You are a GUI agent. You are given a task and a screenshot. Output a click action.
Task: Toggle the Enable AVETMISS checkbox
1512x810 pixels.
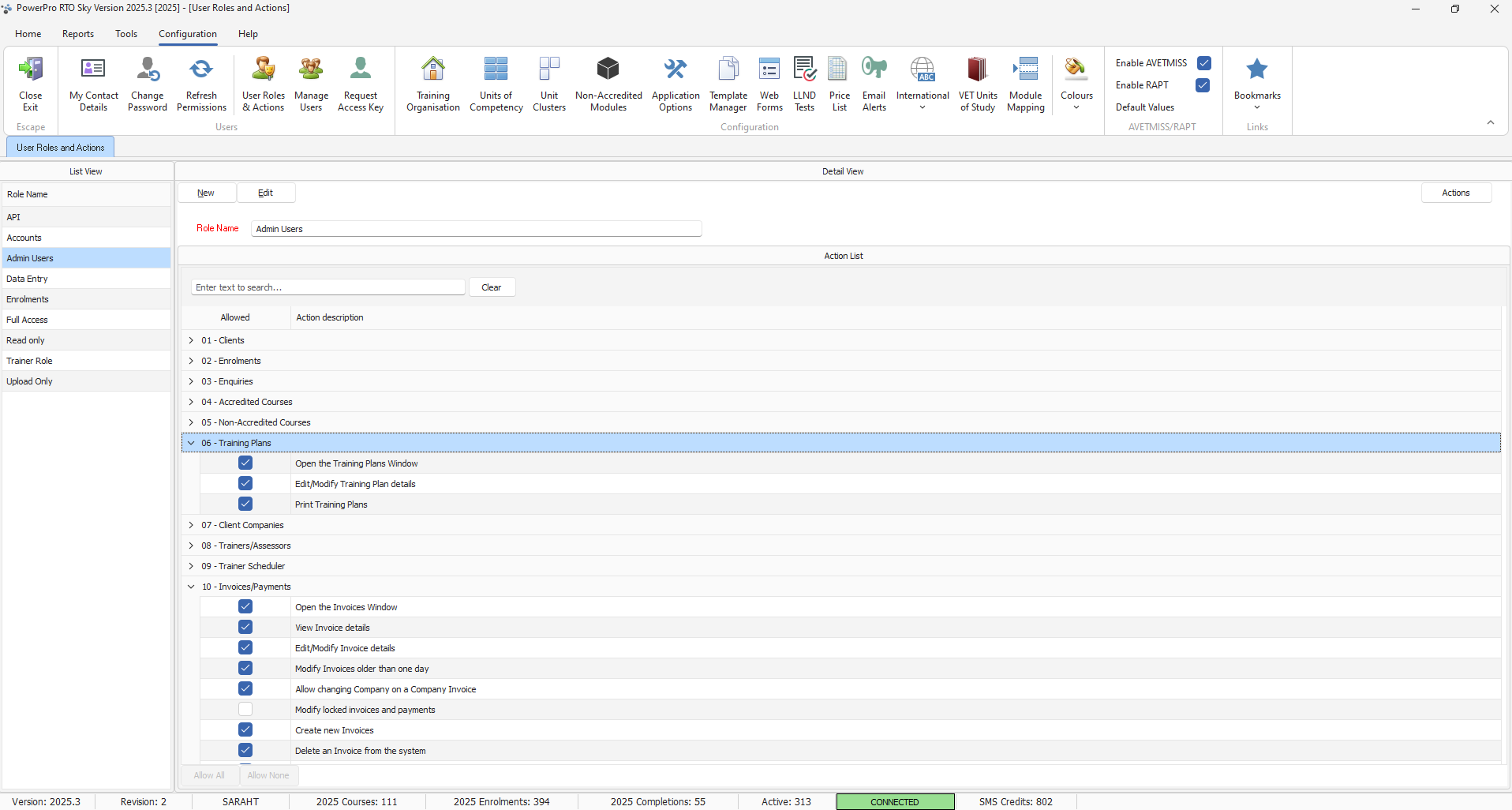click(x=1204, y=63)
